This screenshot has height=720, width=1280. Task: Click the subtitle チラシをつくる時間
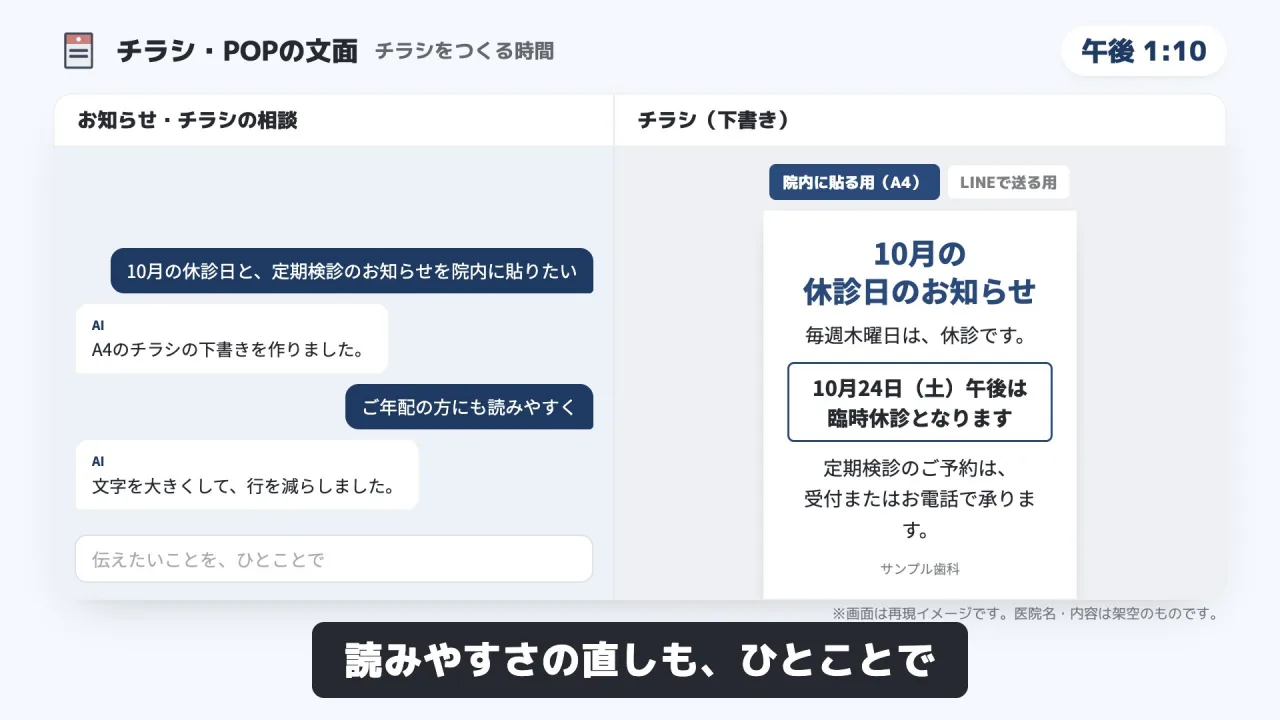[x=464, y=51]
